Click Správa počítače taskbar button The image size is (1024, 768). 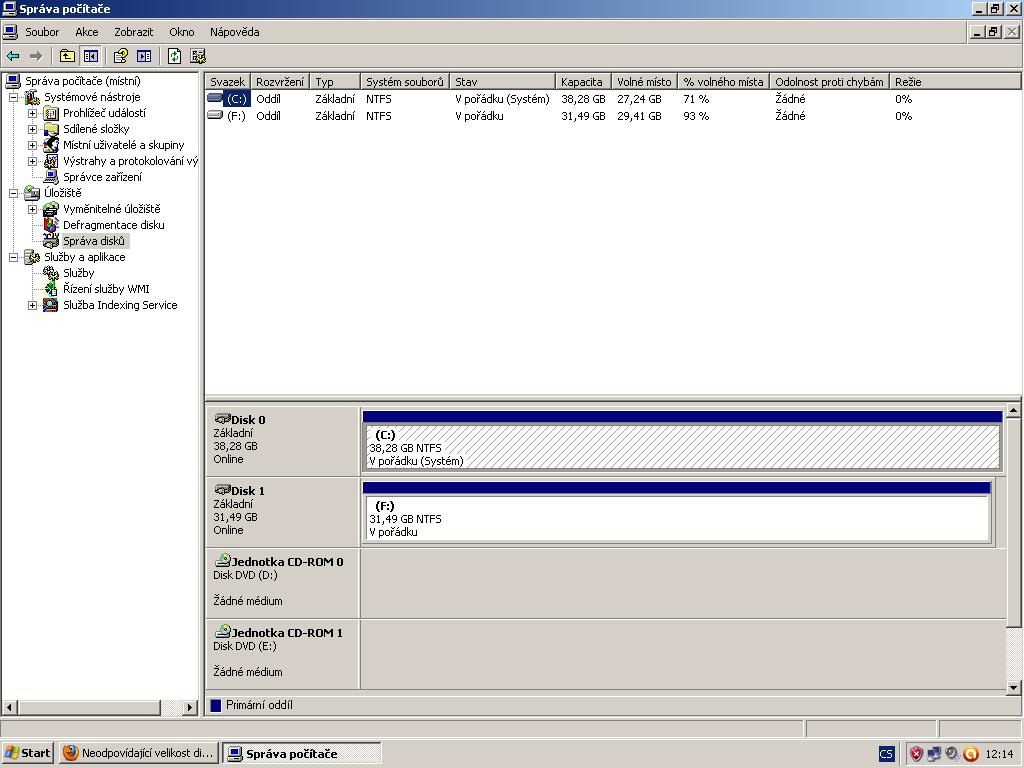coord(302,753)
